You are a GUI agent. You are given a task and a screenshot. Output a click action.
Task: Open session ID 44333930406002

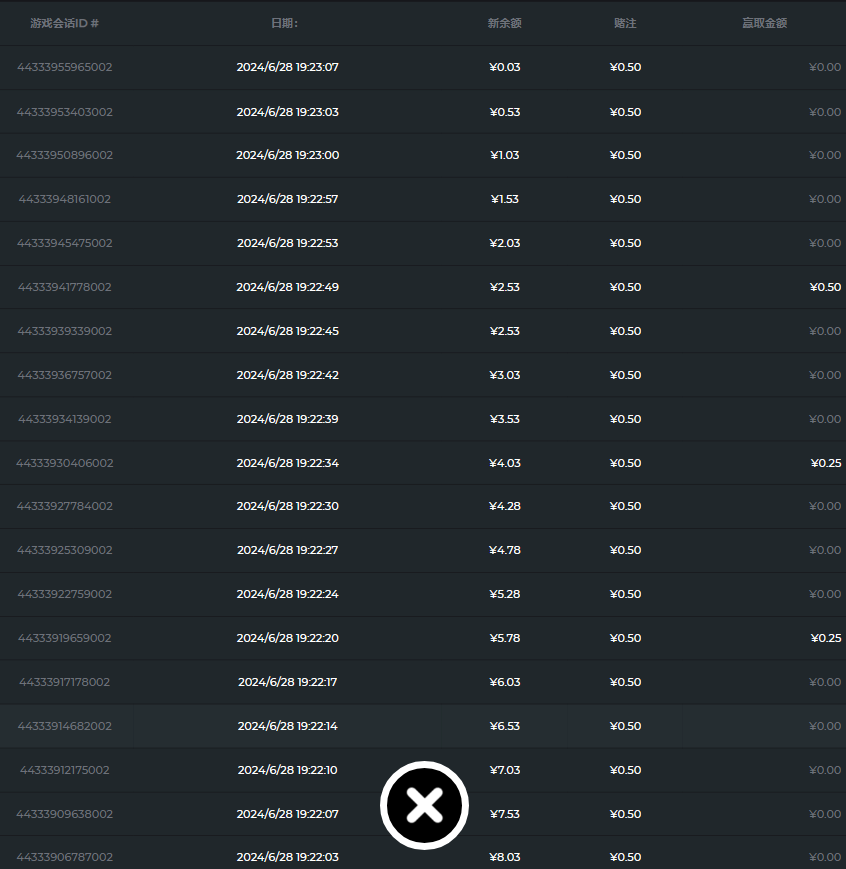(x=65, y=463)
